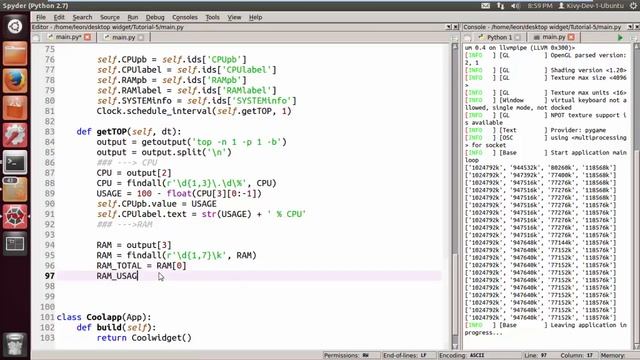Switch to the Python 1 console tab
640x360 pixels.
[499, 37]
